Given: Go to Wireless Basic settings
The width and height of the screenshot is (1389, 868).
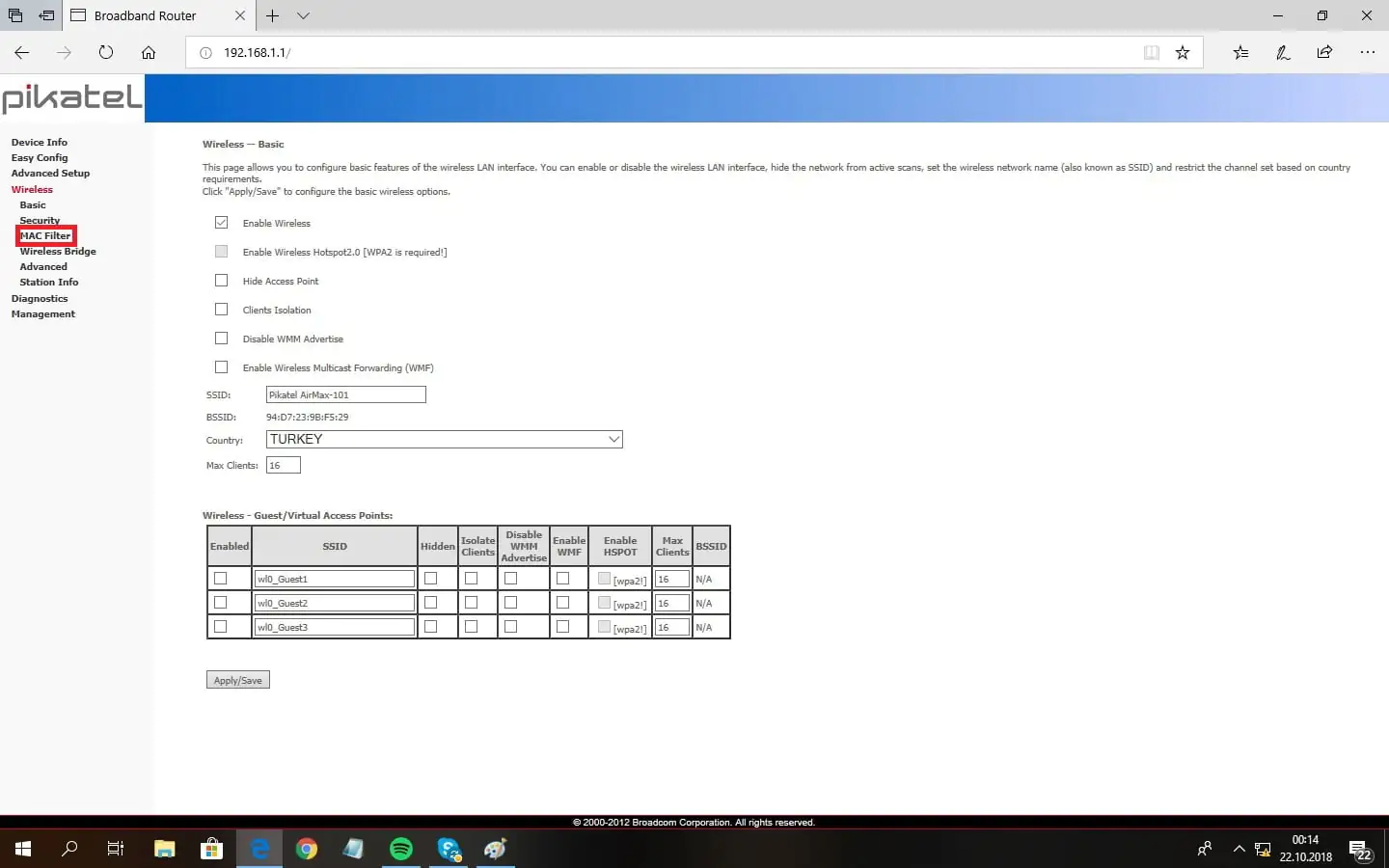Looking at the screenshot, I should [x=33, y=205].
